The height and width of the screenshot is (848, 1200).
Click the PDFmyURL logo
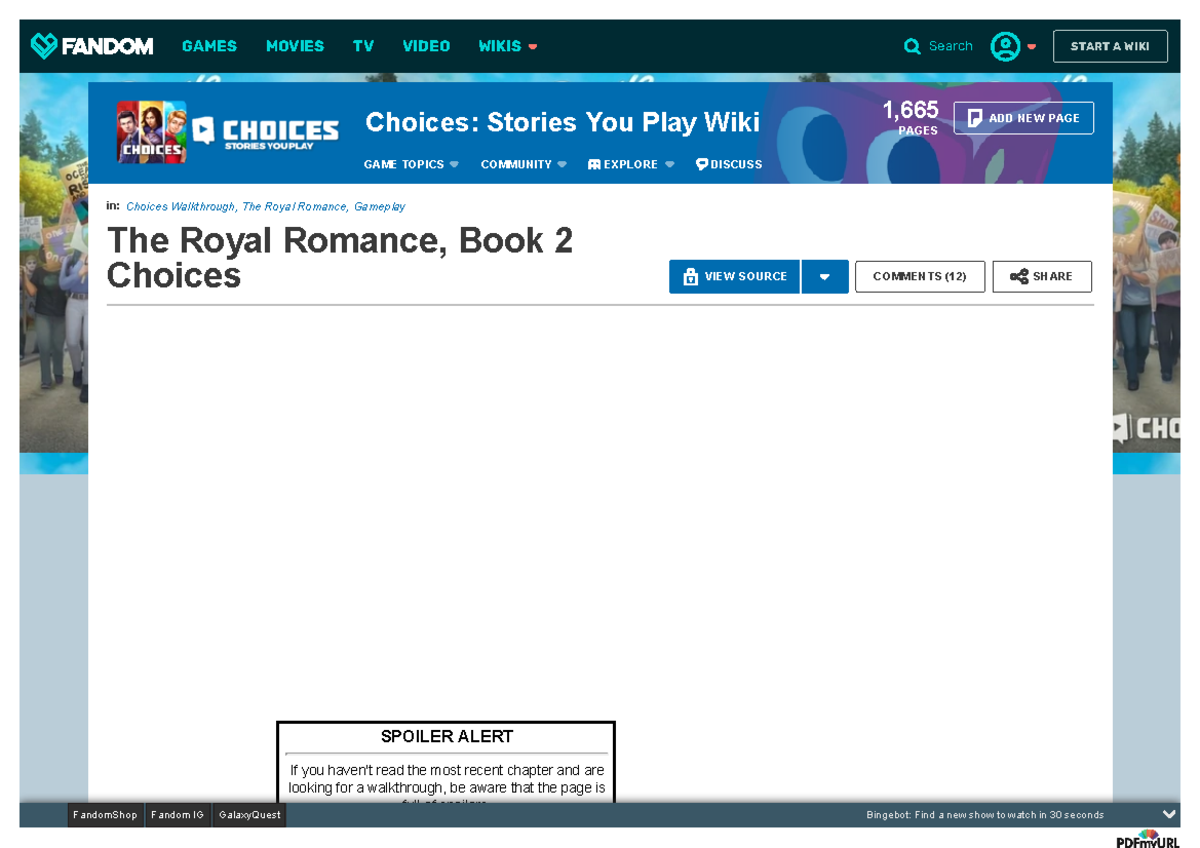click(1148, 839)
